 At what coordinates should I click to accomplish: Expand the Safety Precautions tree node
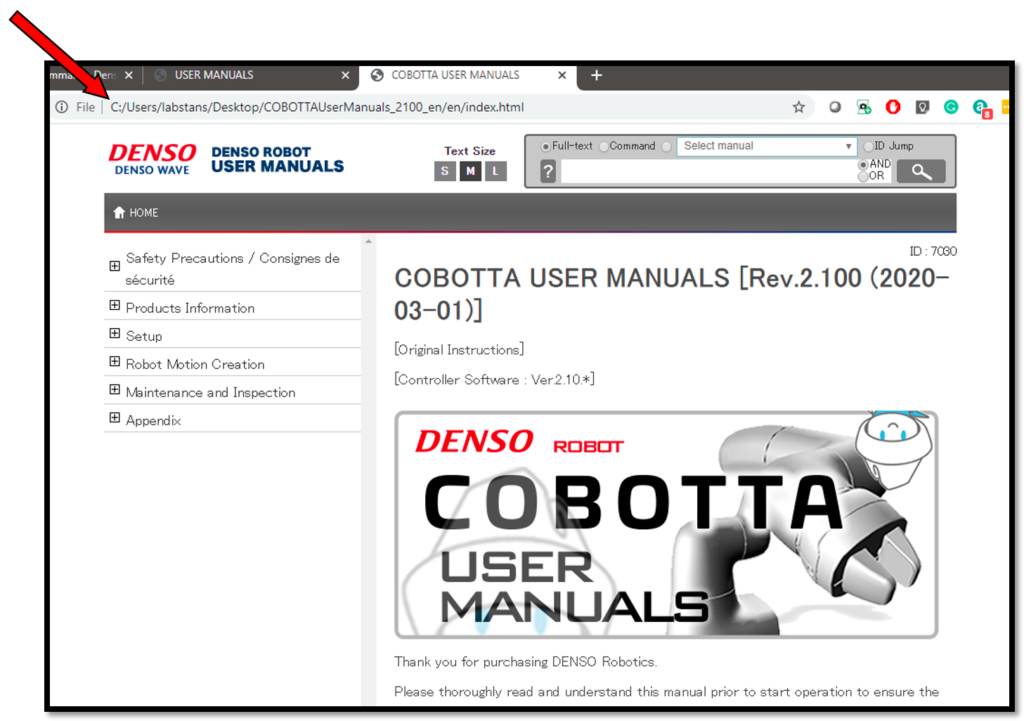pos(115,266)
